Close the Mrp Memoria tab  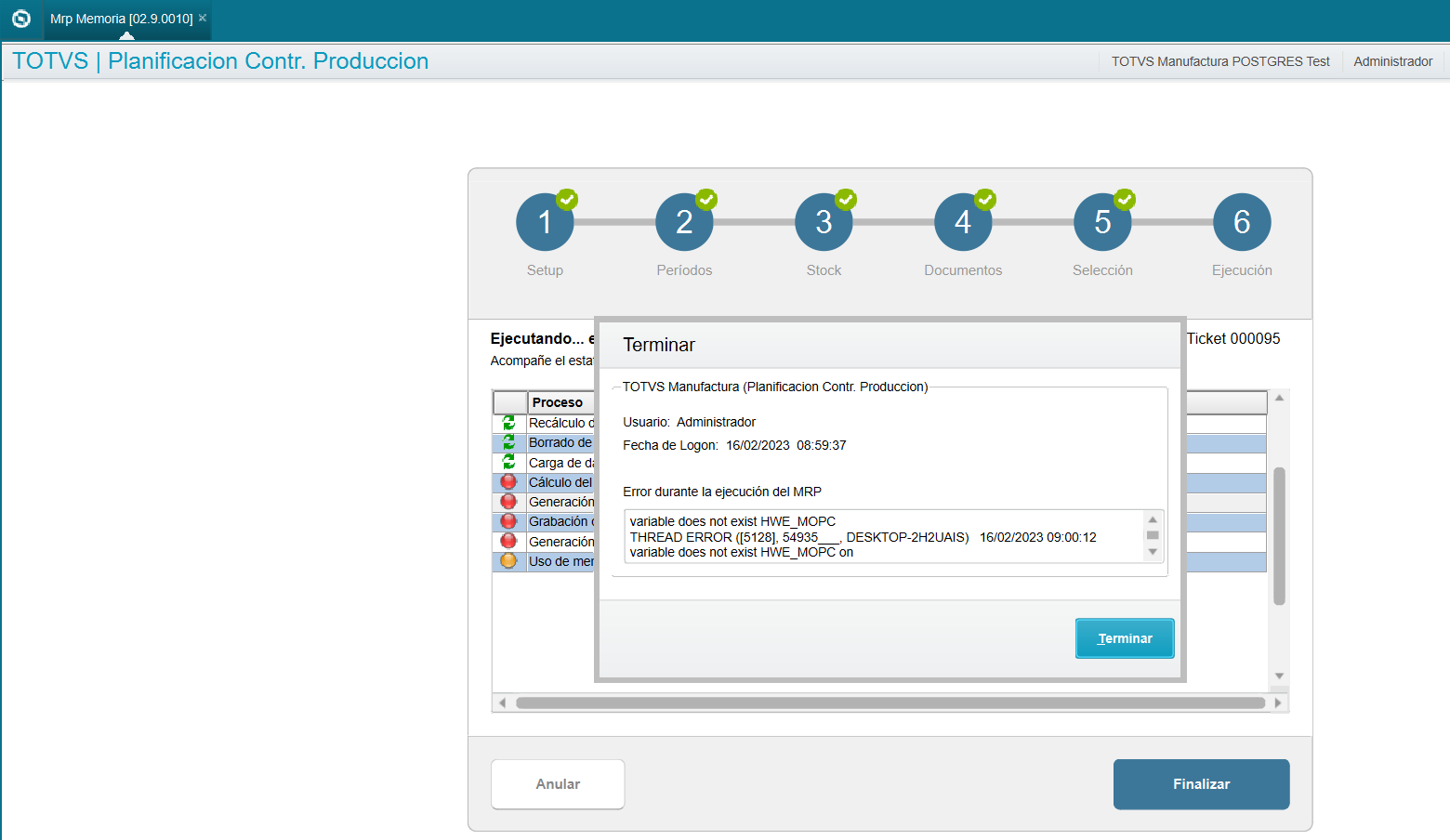click(x=203, y=18)
